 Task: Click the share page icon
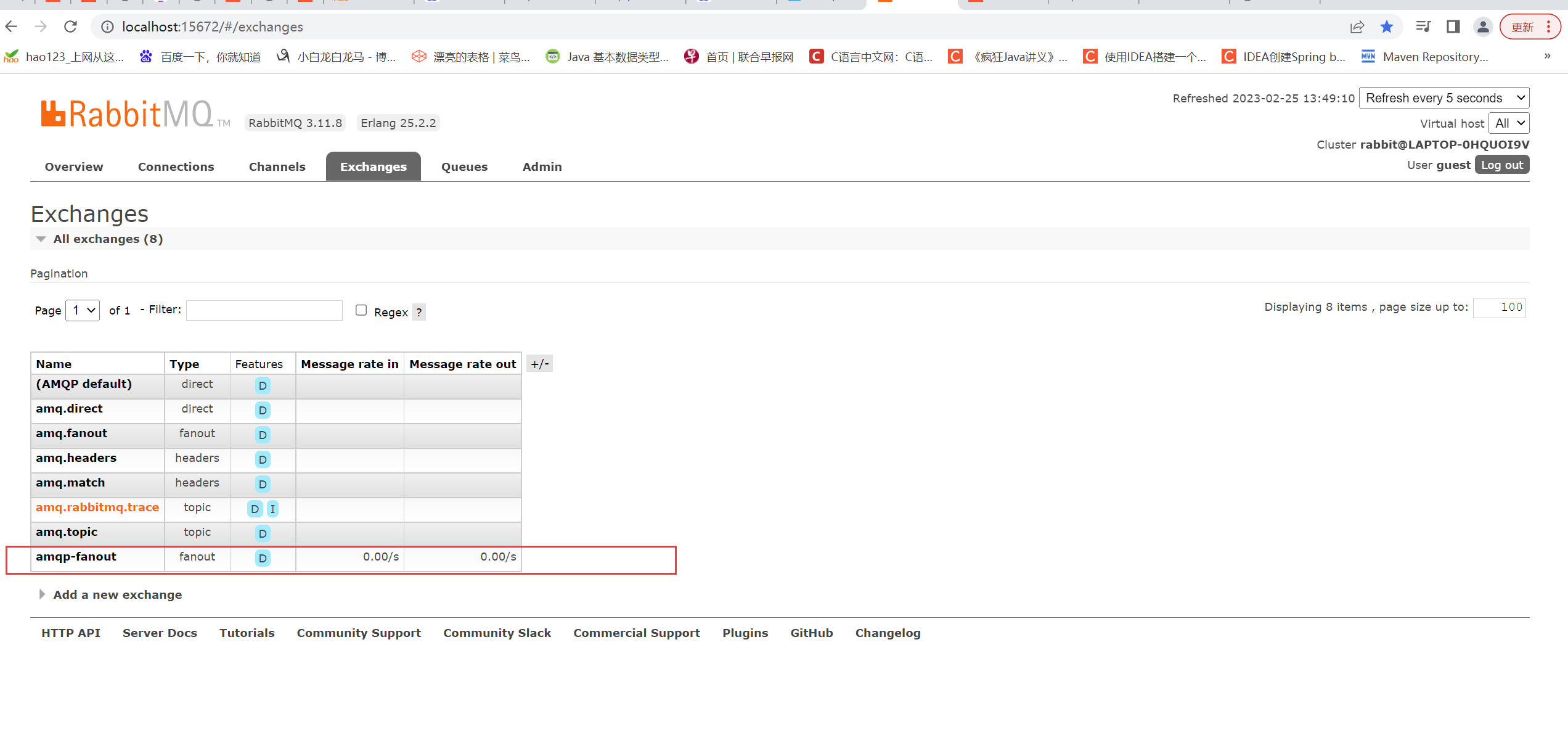point(1357,27)
